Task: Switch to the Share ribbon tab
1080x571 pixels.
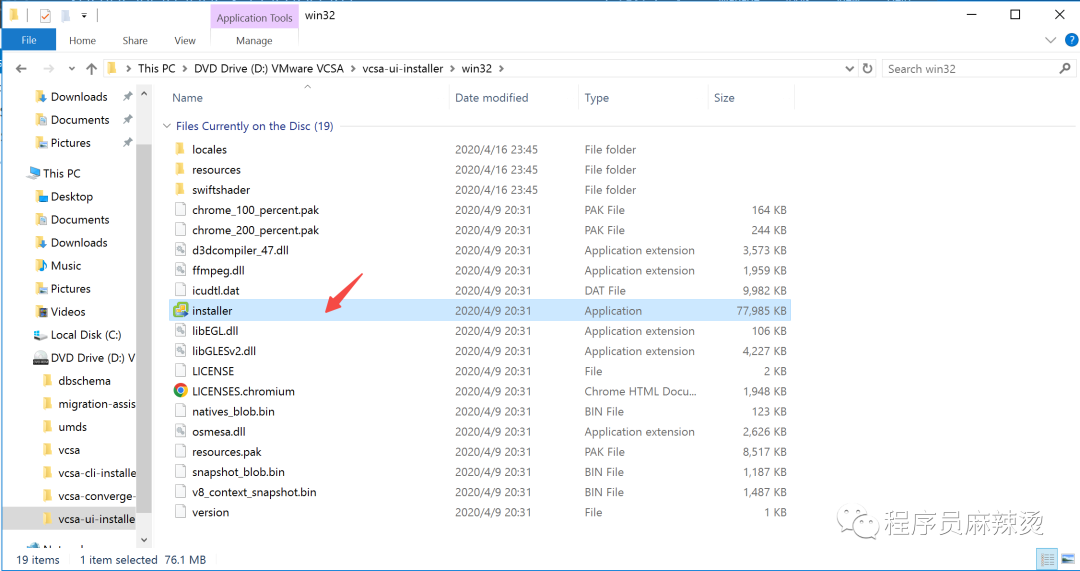Action: [x=135, y=41]
